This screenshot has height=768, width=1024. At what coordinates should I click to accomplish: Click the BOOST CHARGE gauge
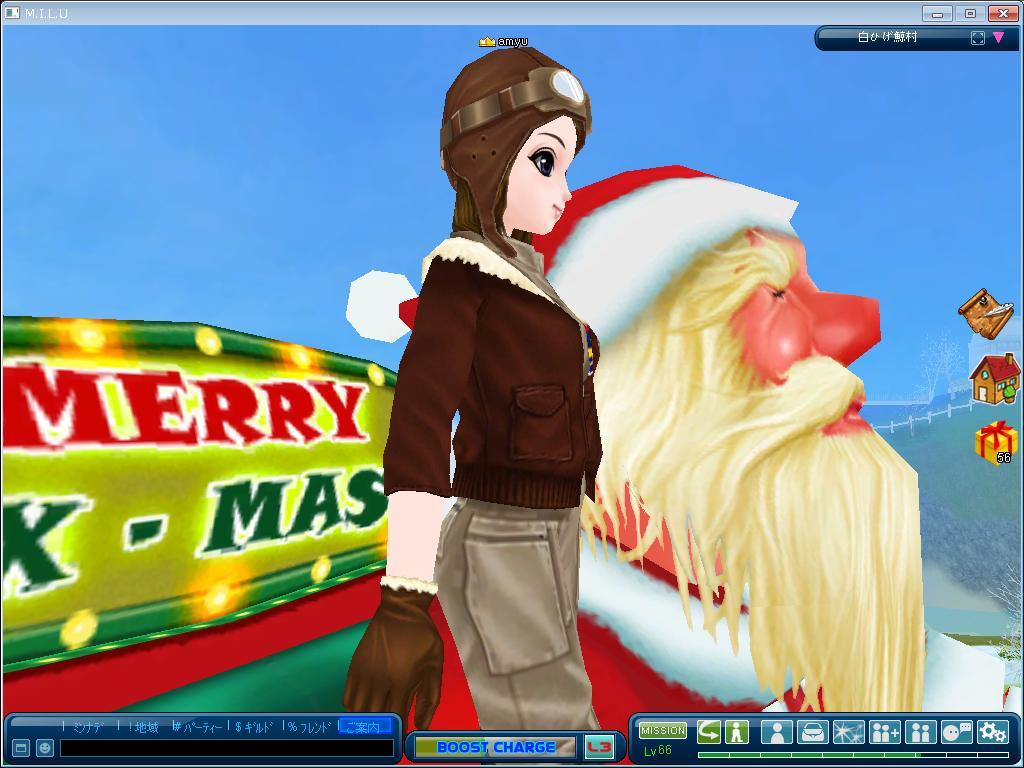[495, 747]
